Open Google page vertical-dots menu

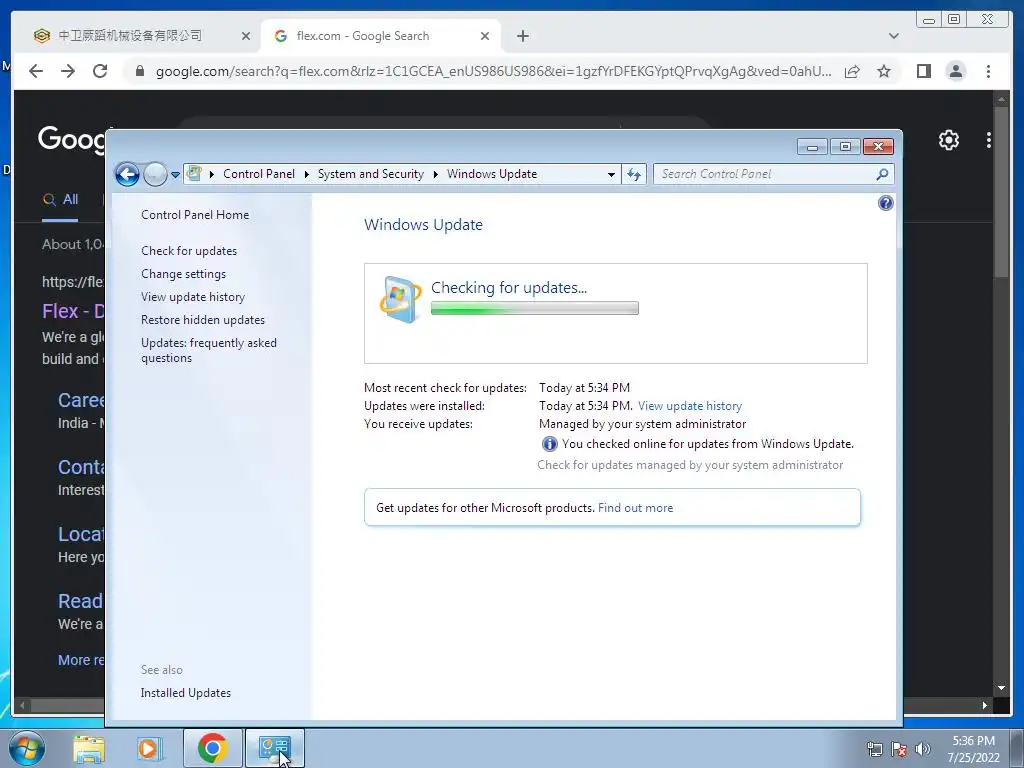pos(989,140)
